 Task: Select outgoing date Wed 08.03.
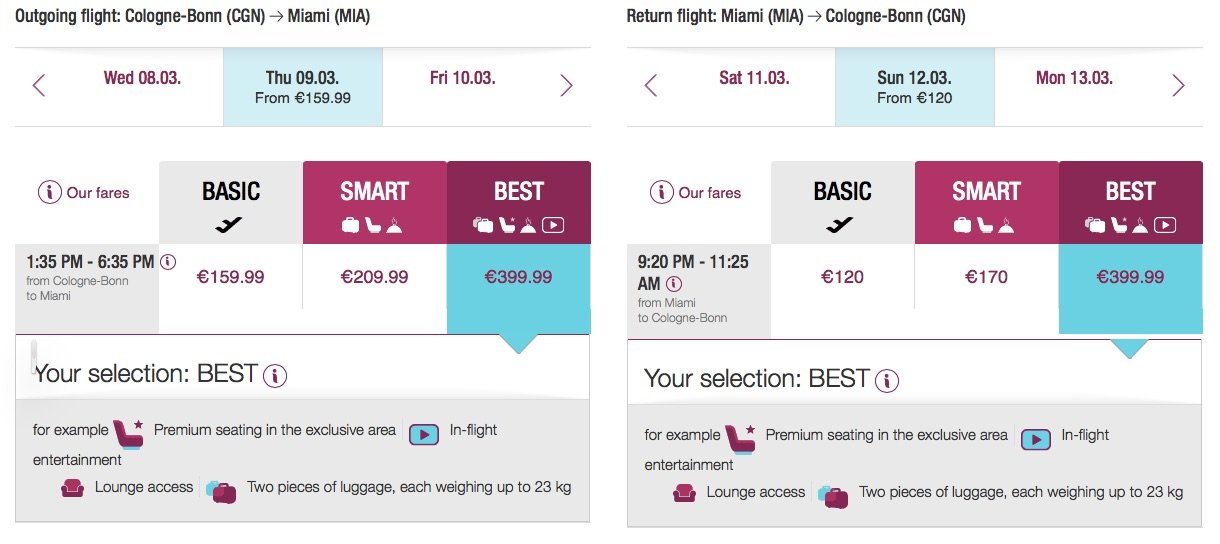point(143,78)
